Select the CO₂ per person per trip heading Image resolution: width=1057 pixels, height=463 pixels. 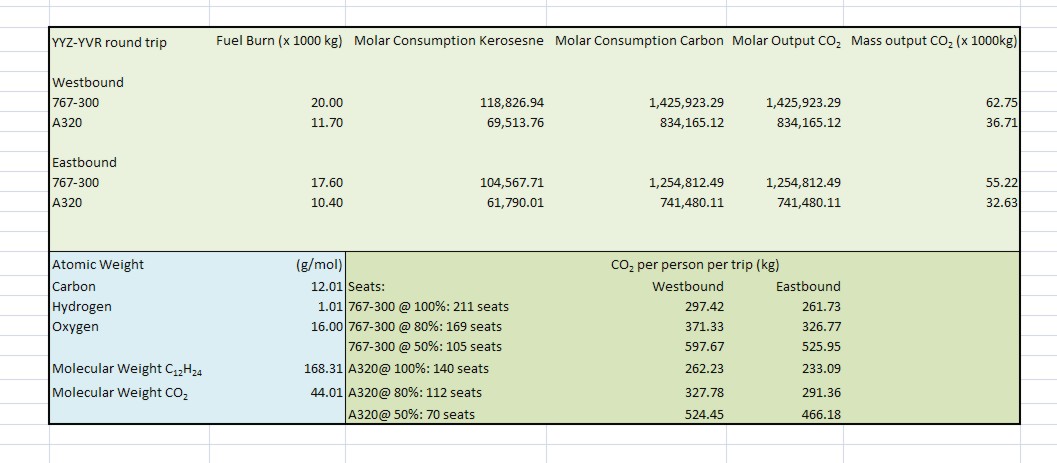click(x=694, y=265)
